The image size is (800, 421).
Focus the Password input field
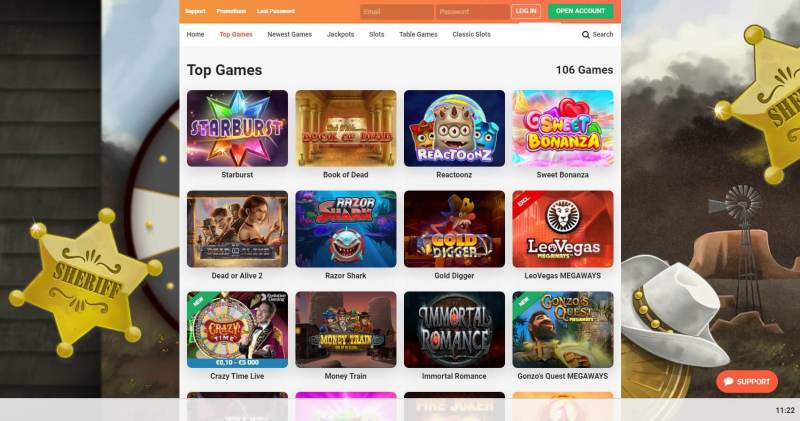click(x=472, y=12)
